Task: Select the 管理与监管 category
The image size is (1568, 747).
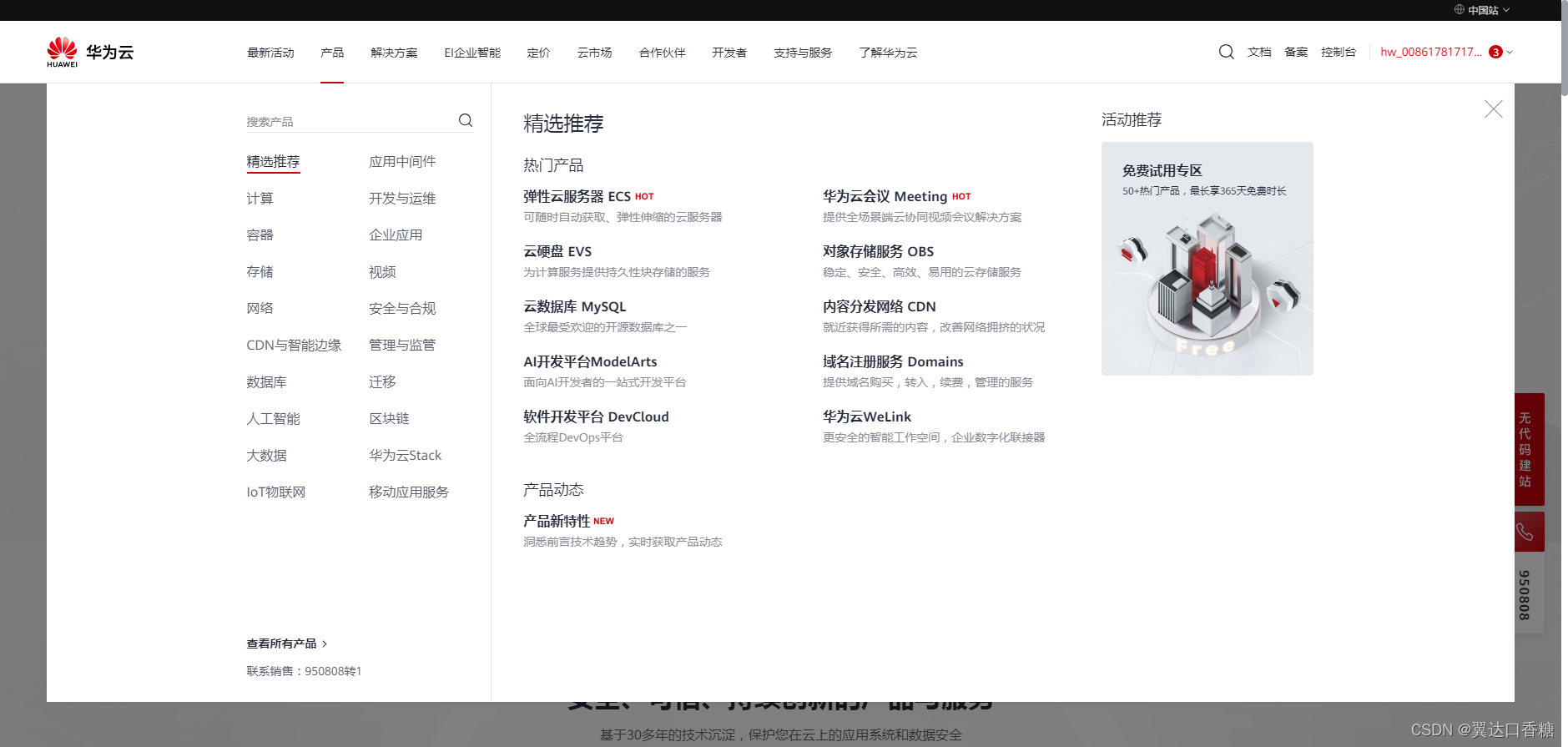Action: coord(402,346)
